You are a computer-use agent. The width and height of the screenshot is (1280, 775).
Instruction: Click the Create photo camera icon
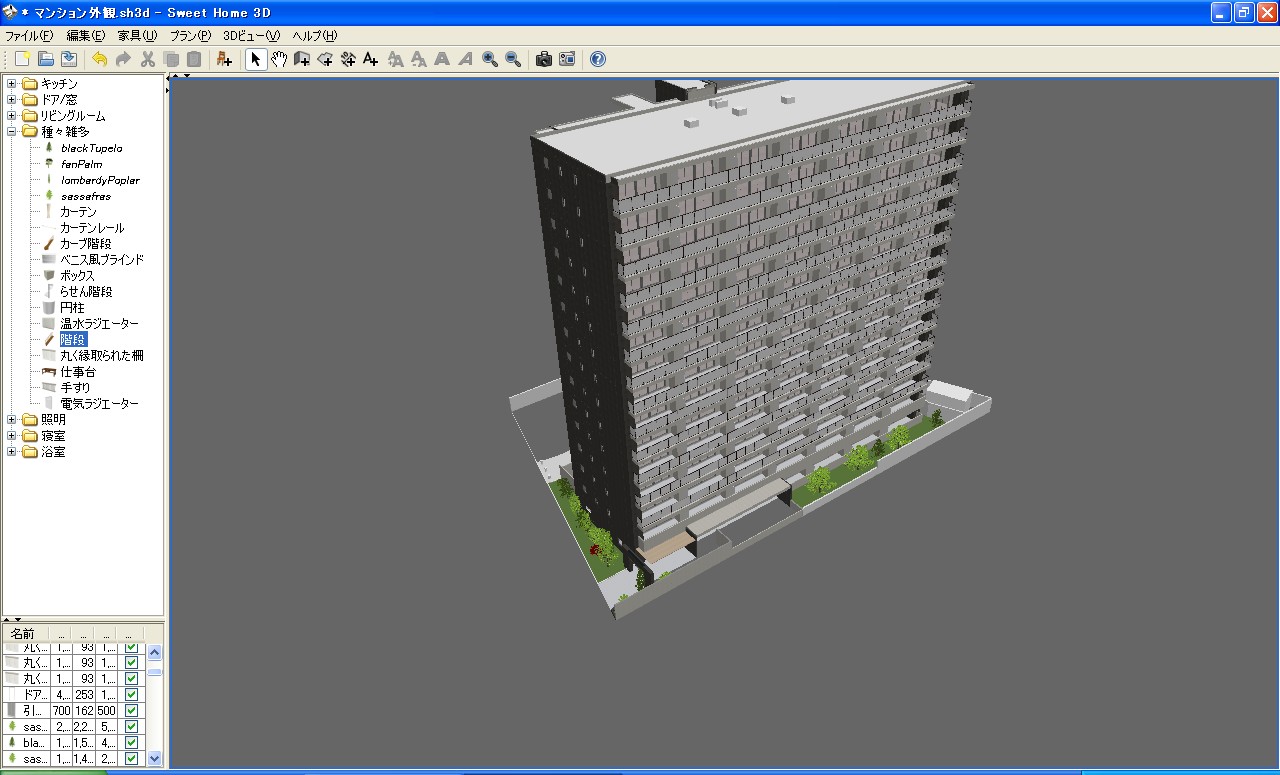(x=544, y=60)
